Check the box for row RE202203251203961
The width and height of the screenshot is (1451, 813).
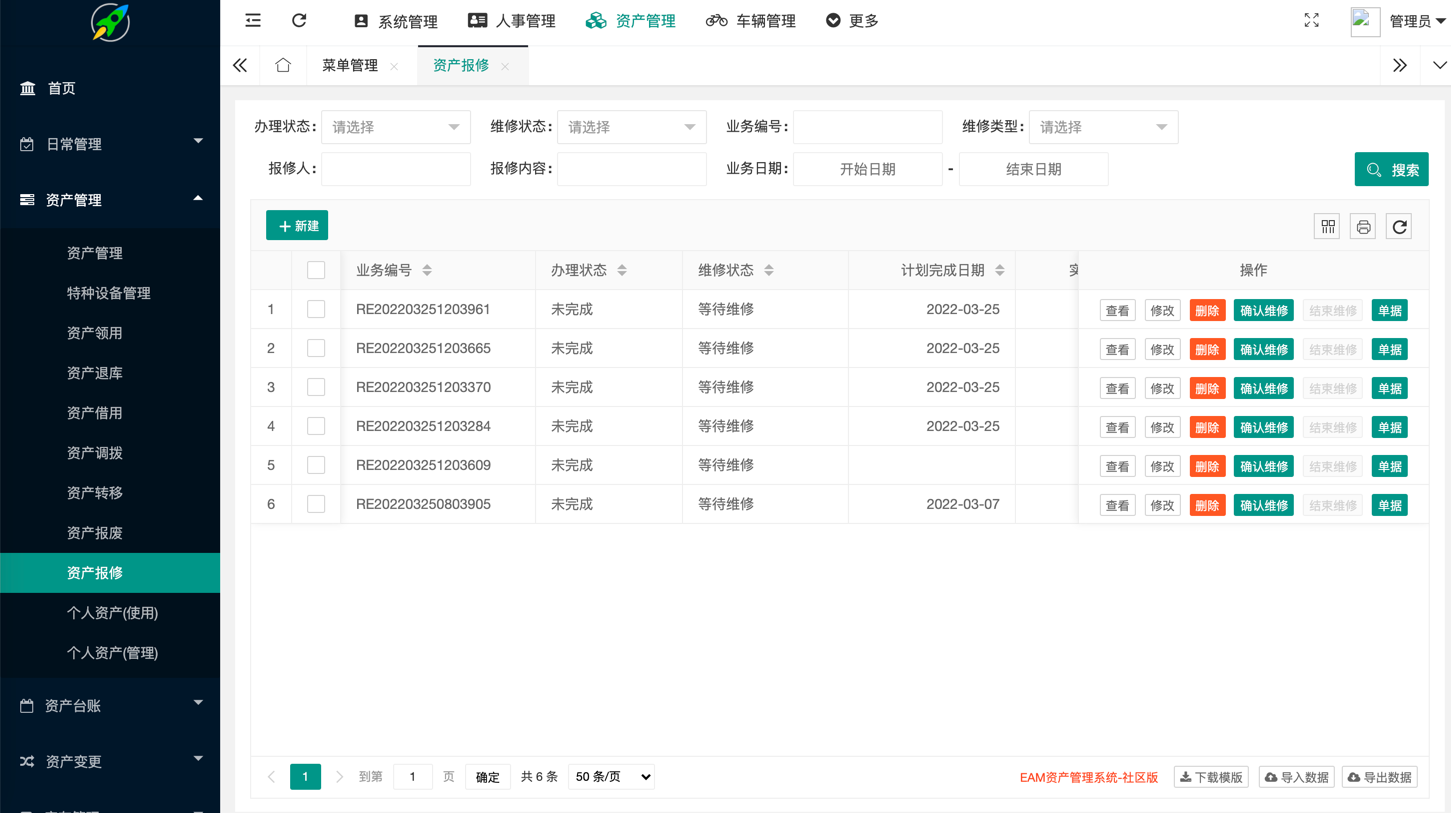pyautogui.click(x=316, y=309)
